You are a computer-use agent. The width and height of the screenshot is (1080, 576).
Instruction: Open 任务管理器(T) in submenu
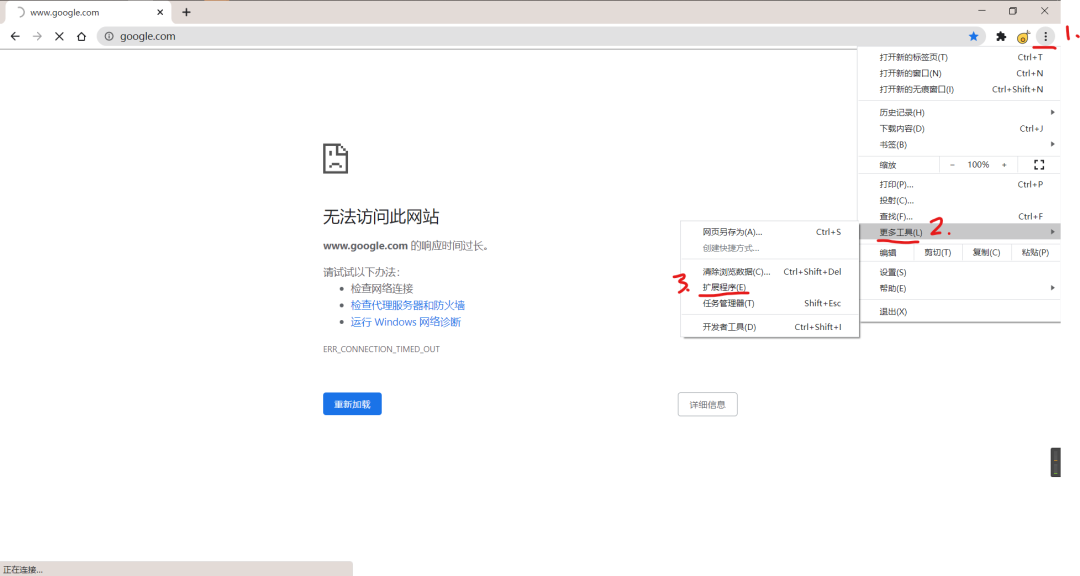(x=770, y=303)
